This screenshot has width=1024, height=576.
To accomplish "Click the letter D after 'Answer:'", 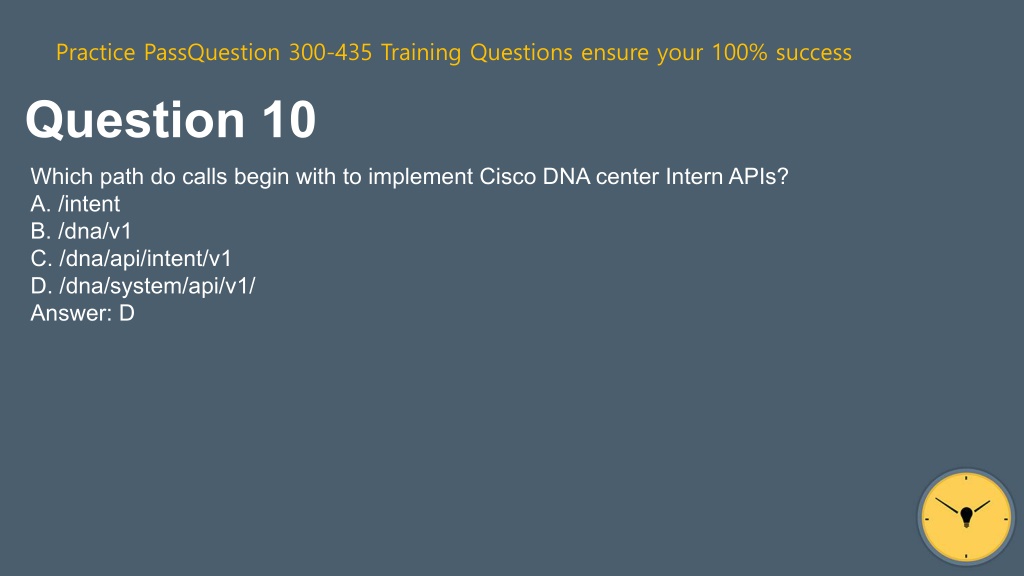I will [x=127, y=313].
